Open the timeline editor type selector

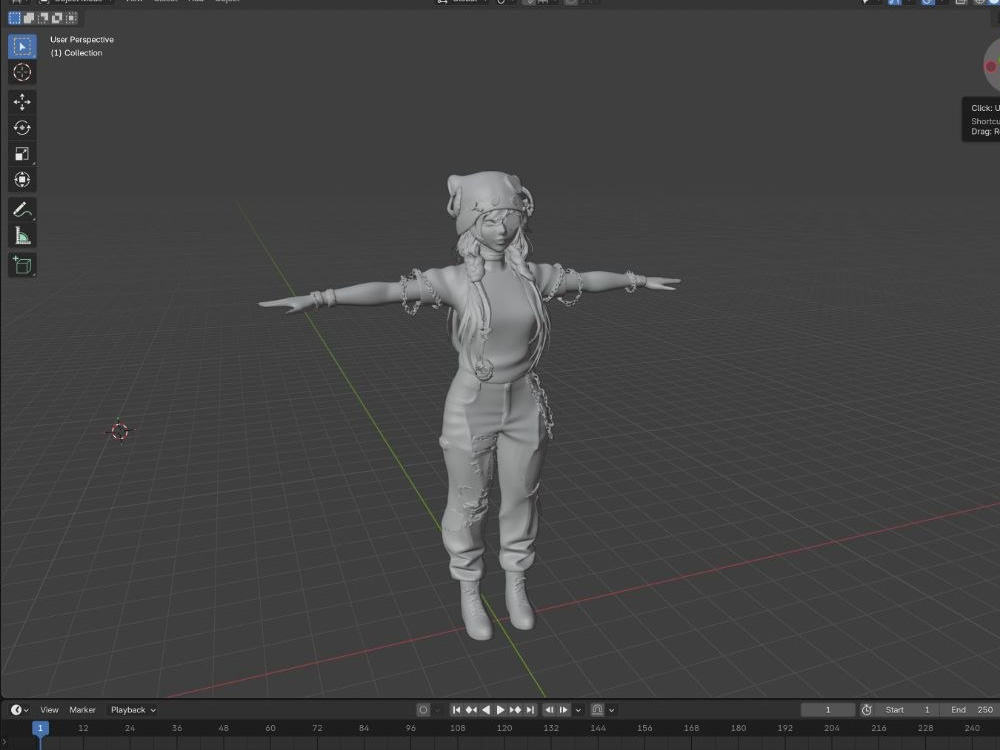pyautogui.click(x=19, y=710)
